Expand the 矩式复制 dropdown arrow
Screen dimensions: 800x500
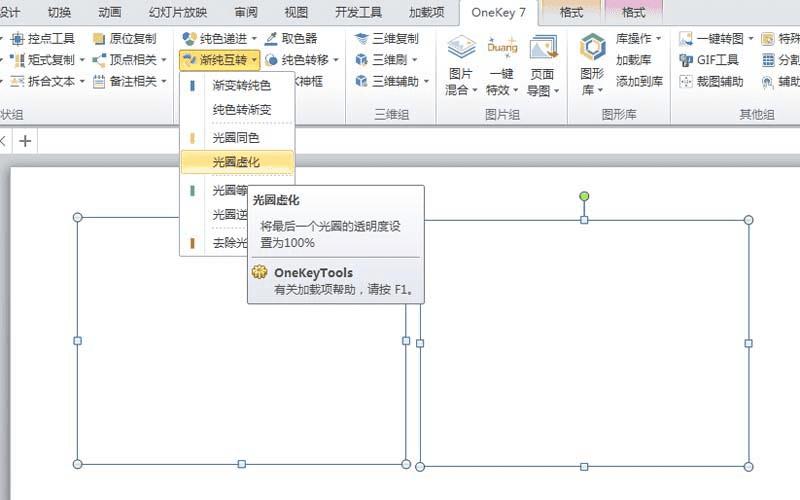coord(82,60)
